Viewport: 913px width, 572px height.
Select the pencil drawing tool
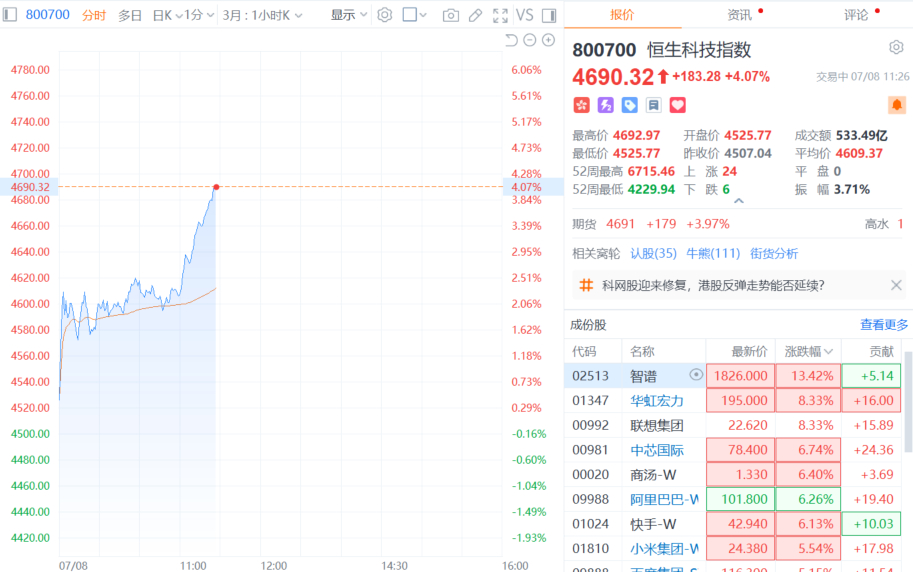[475, 15]
